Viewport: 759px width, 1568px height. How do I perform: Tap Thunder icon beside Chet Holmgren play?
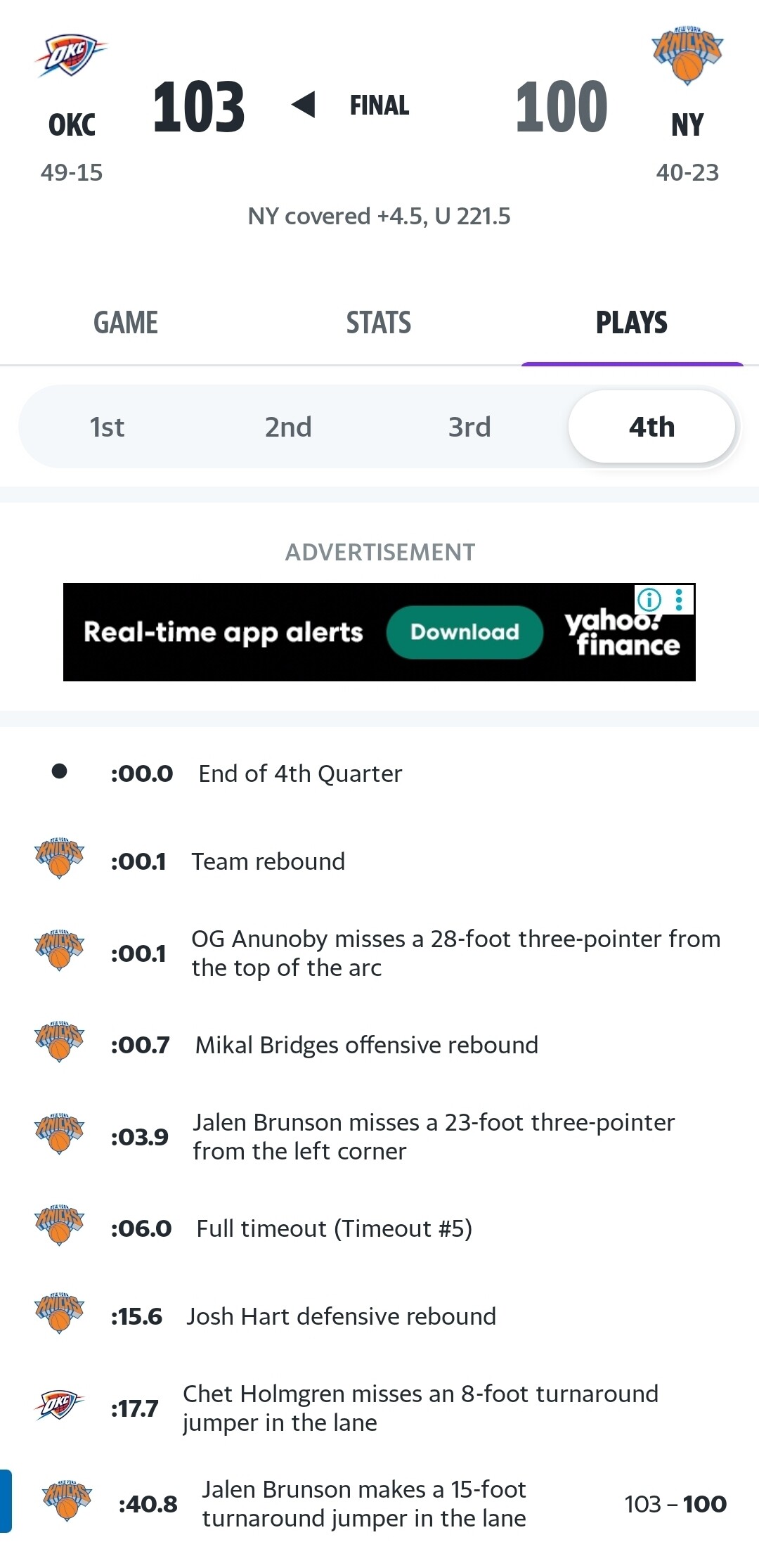pos(60,1406)
